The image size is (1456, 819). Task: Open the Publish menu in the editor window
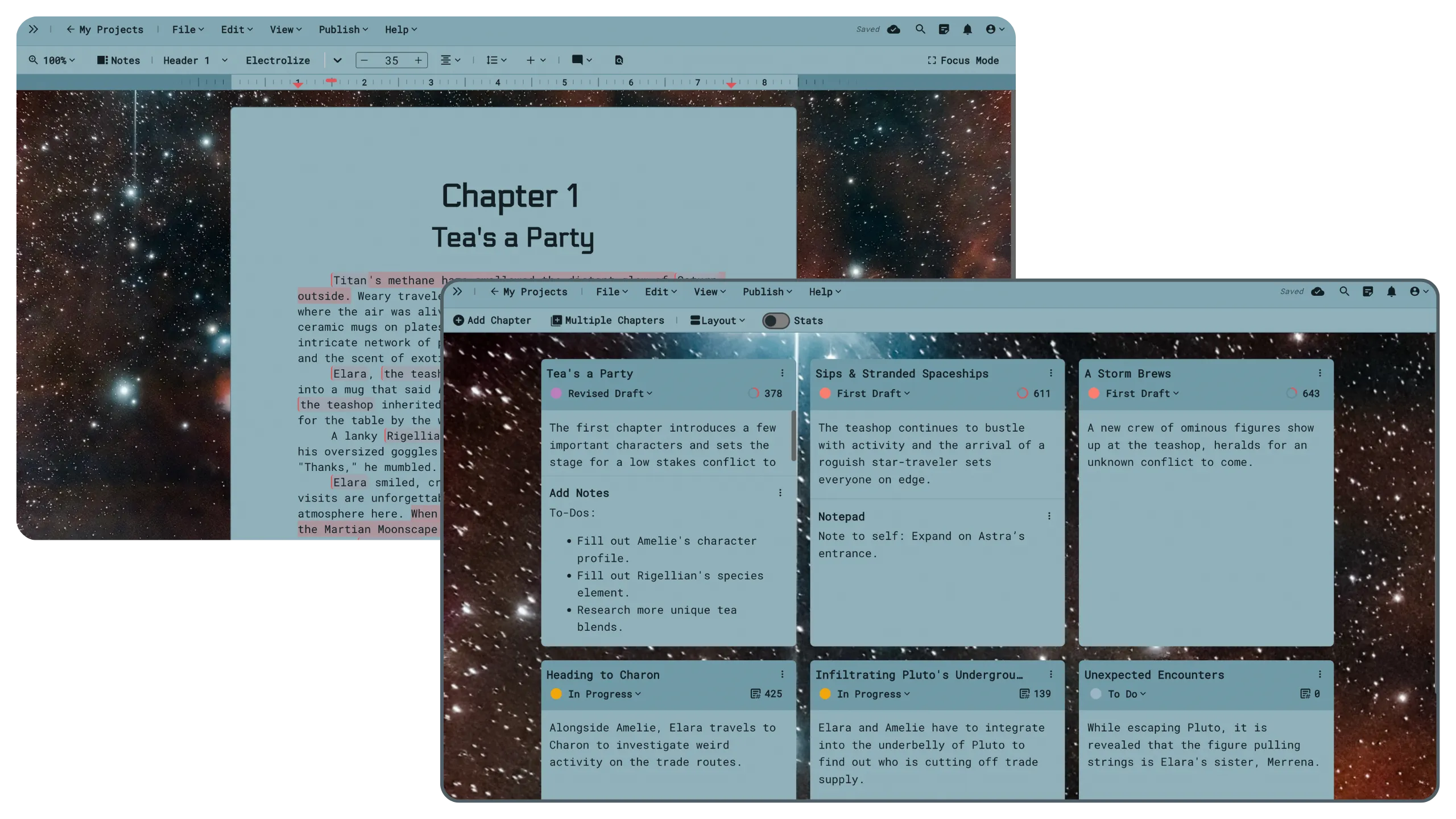[343, 30]
